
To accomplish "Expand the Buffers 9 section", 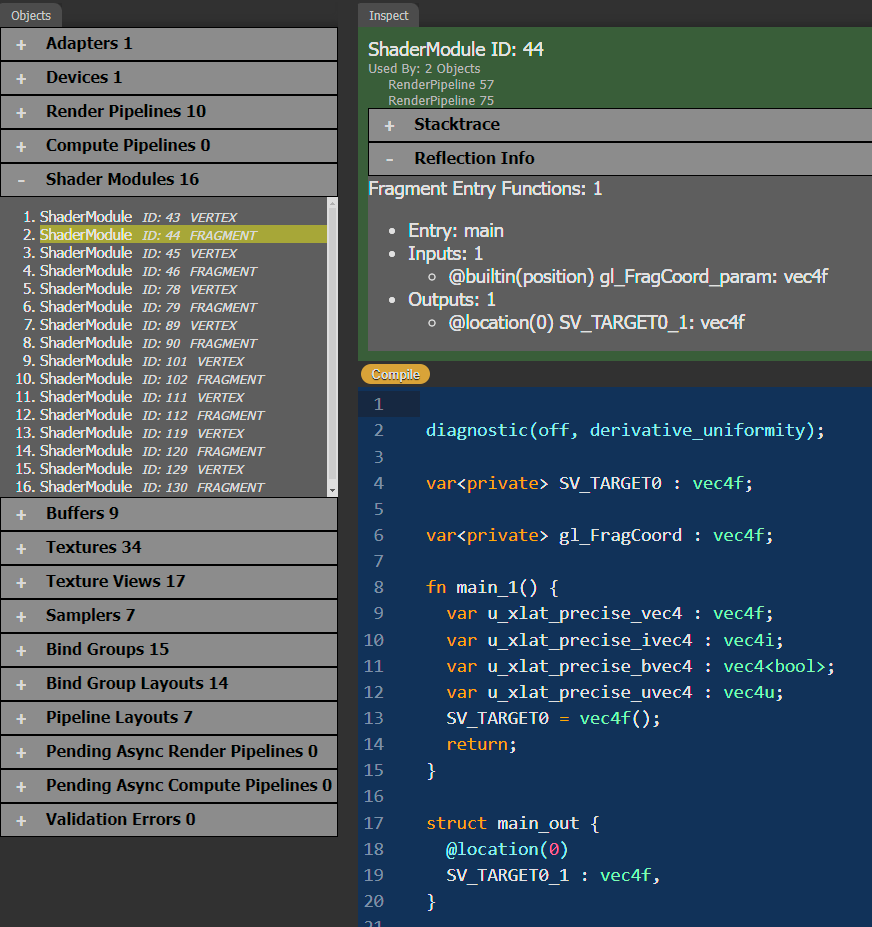I will tap(169, 513).
